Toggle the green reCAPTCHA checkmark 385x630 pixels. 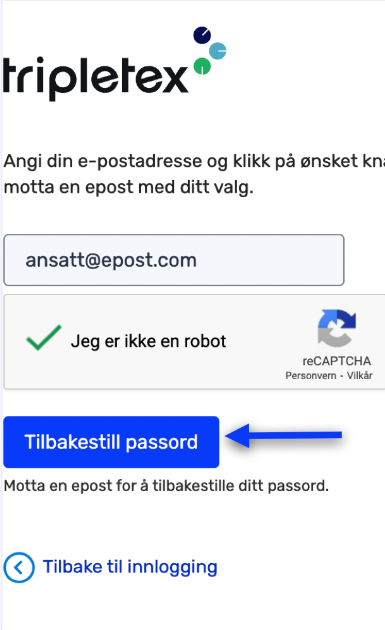(43, 338)
